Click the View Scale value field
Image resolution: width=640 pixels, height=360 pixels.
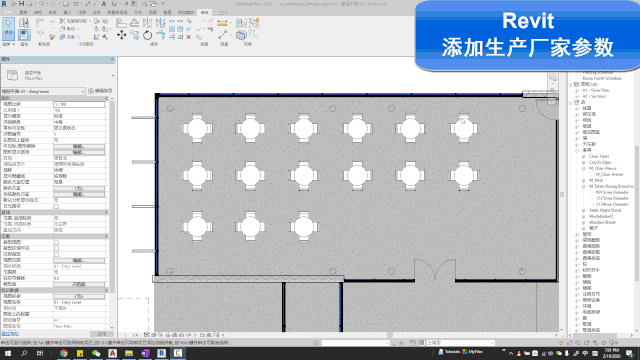coord(79,104)
